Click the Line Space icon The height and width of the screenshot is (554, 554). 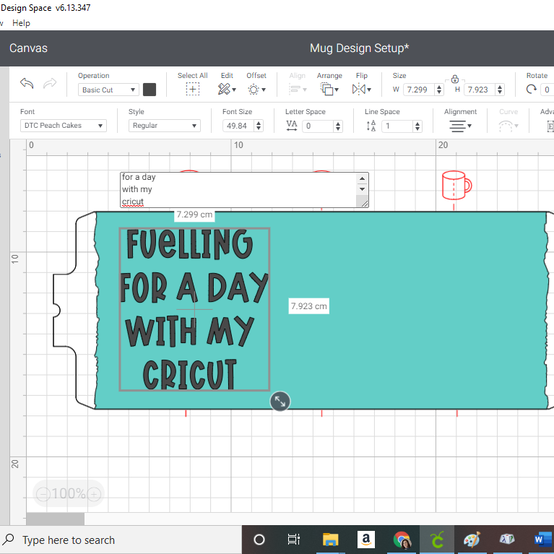(371, 126)
